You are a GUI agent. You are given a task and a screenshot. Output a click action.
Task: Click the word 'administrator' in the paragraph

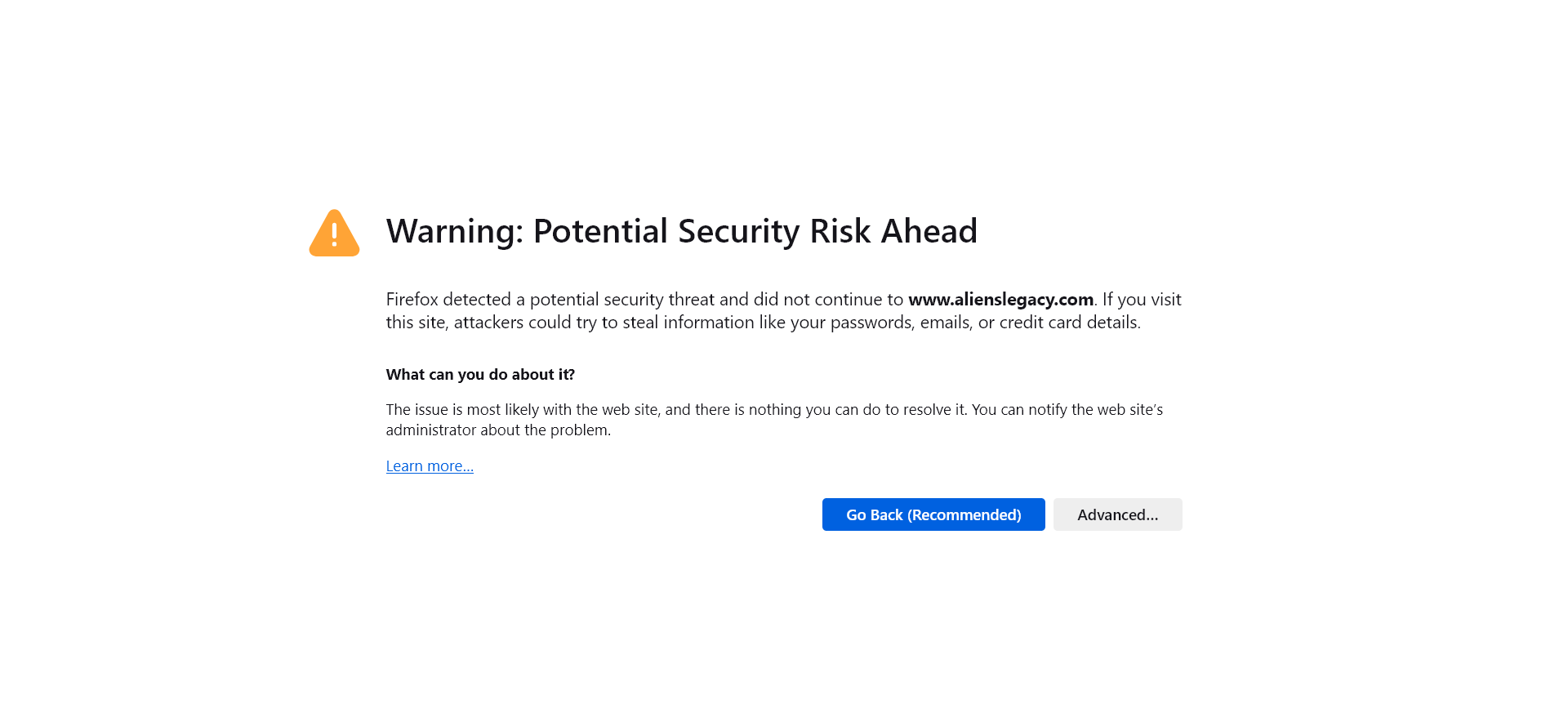click(x=431, y=430)
